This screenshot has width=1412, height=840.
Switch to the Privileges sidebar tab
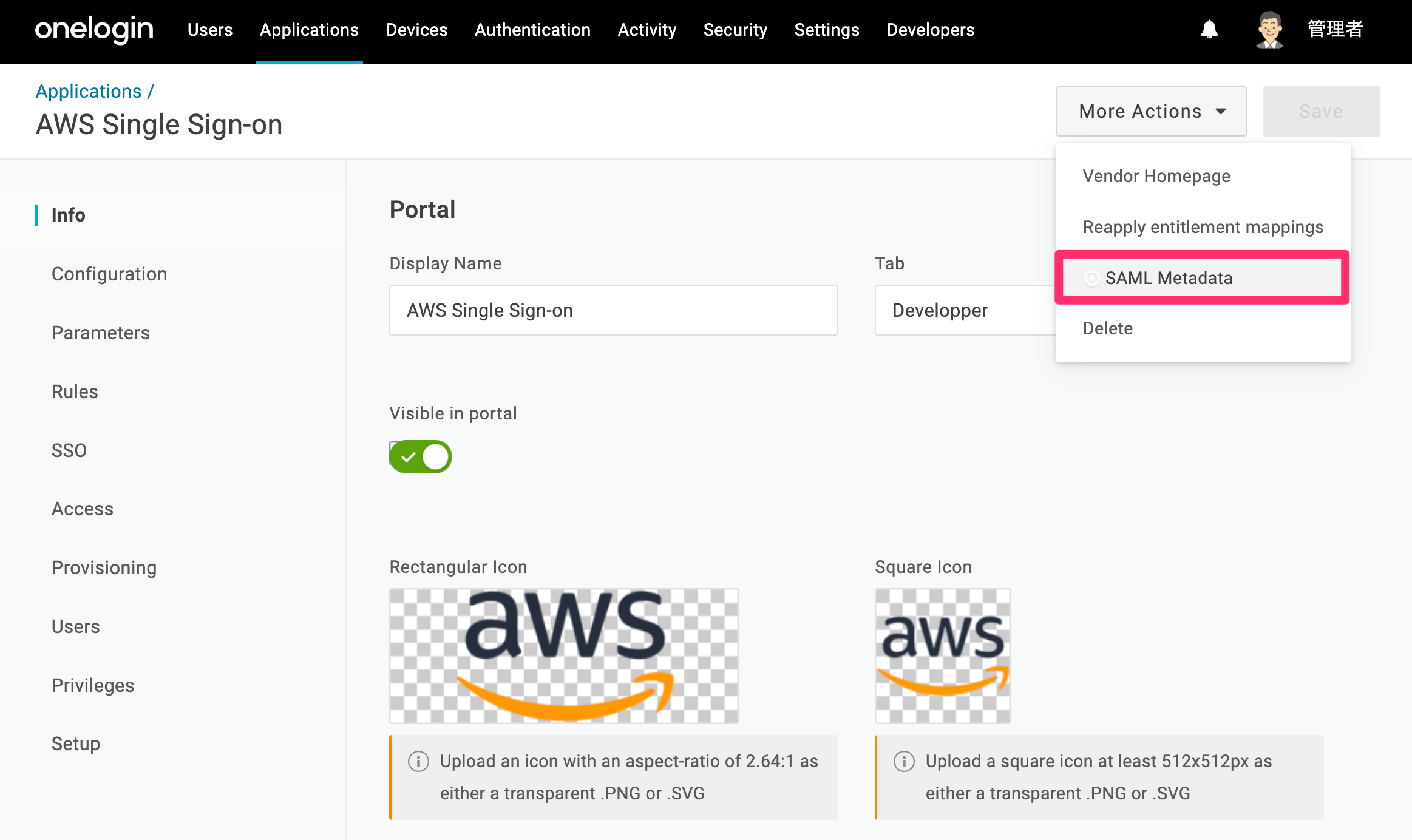93,685
